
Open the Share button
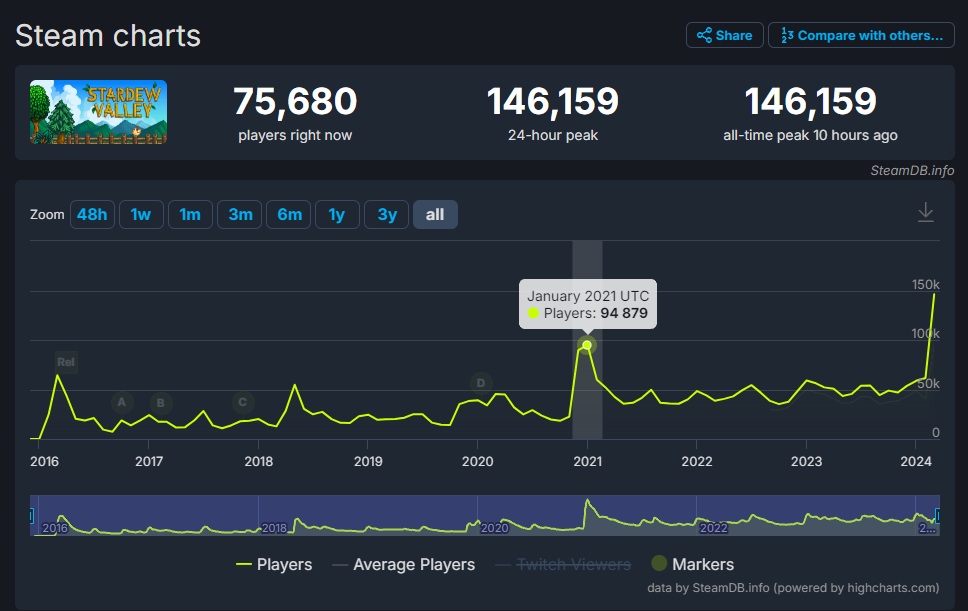tap(724, 35)
